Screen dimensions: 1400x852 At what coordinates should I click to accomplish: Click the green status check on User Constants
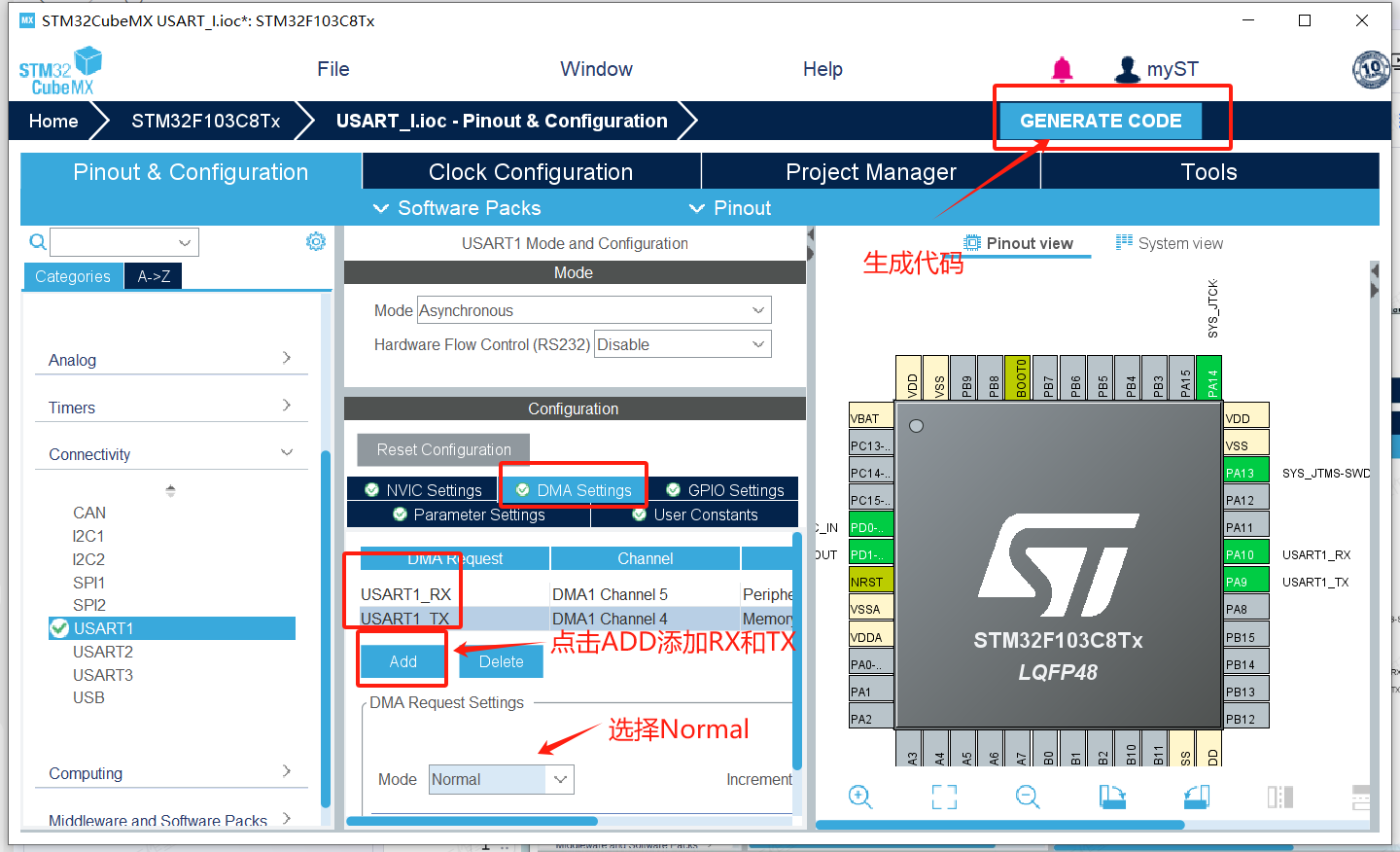(639, 515)
